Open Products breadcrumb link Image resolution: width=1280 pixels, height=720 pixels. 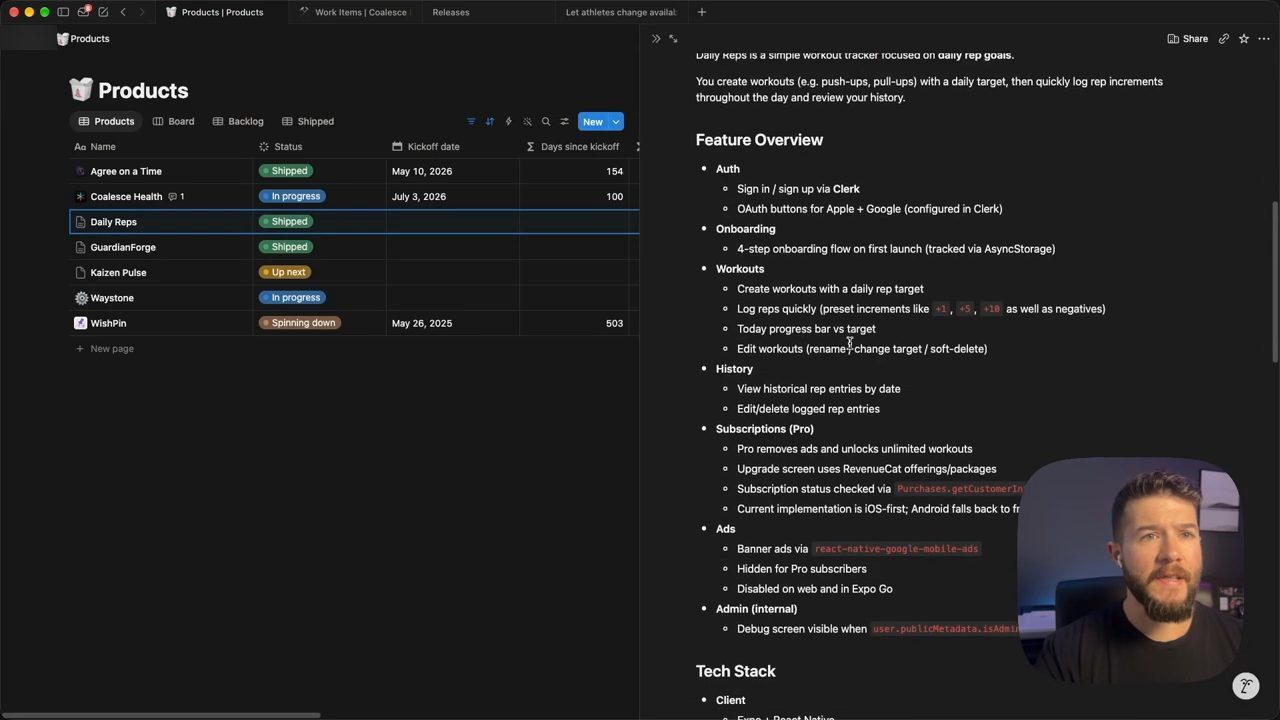click(83, 39)
